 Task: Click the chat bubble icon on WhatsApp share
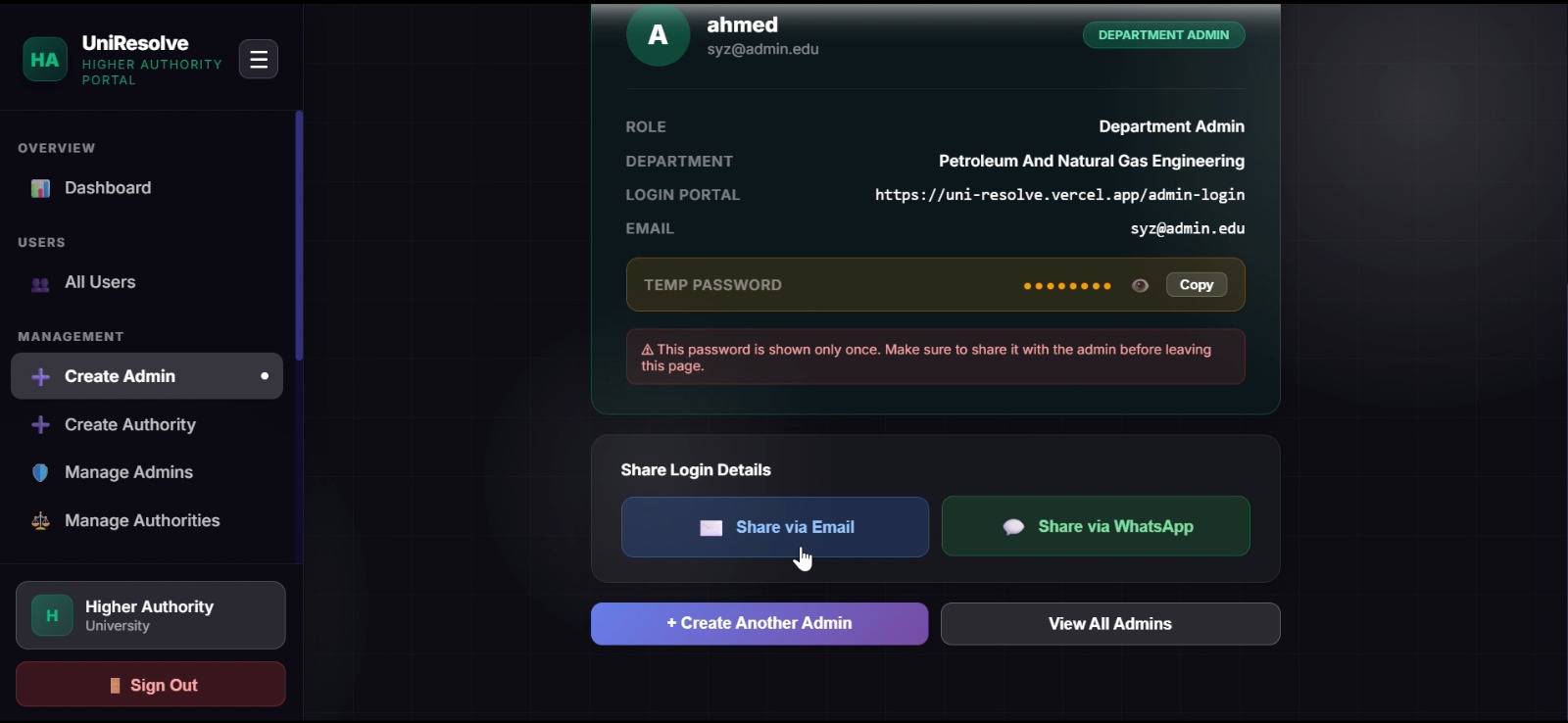coord(1013,527)
